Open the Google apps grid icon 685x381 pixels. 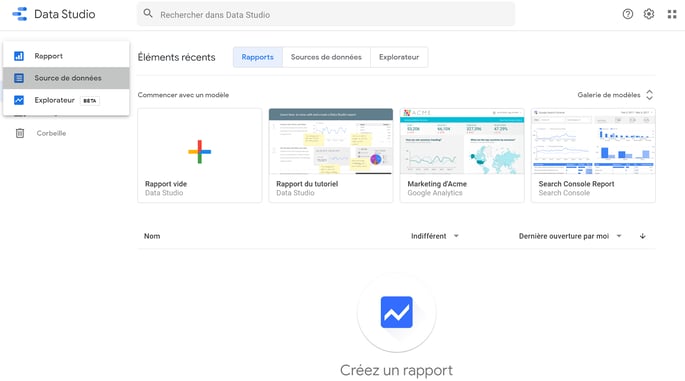pyautogui.click(x=672, y=14)
